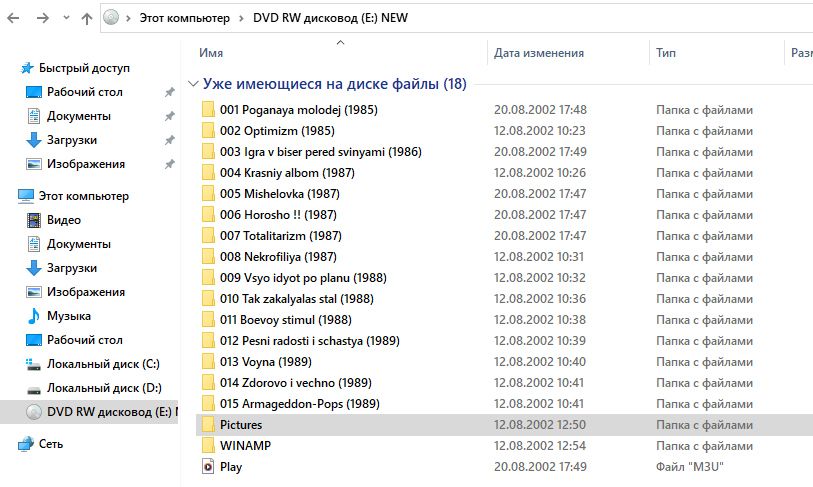Click 'Изображения' under 'Этот компьютер' node
Viewport: 813px width, 487px height.
(x=86, y=292)
